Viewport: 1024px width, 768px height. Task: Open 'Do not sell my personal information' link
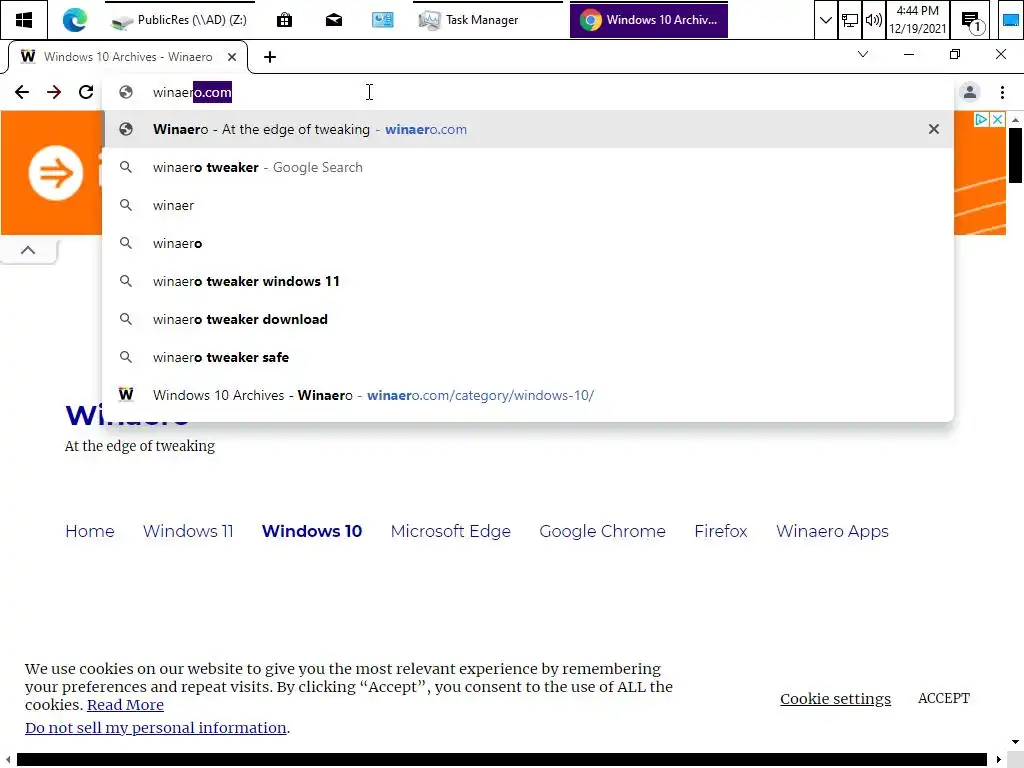tap(155, 728)
